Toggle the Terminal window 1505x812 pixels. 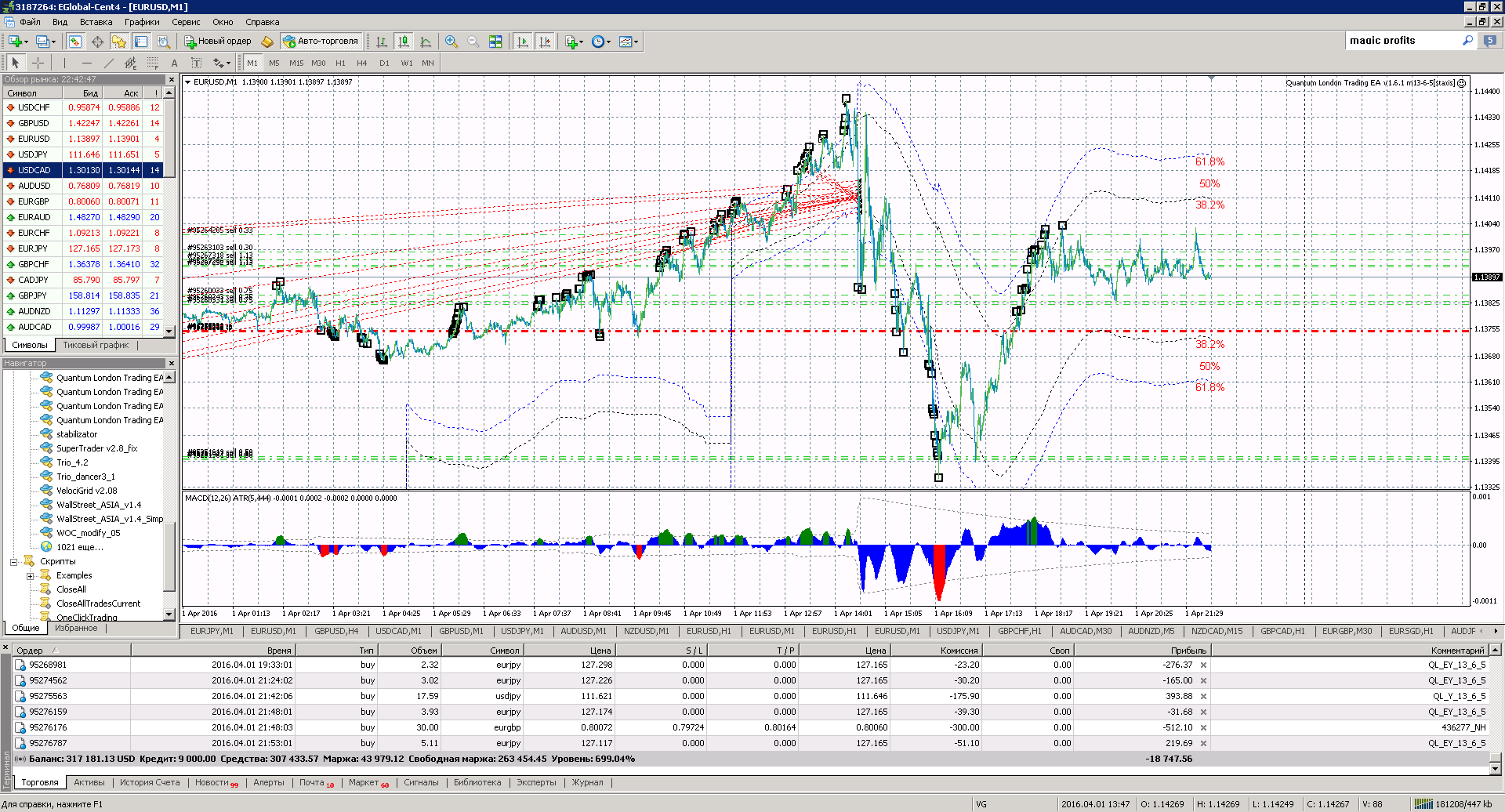coord(141,42)
